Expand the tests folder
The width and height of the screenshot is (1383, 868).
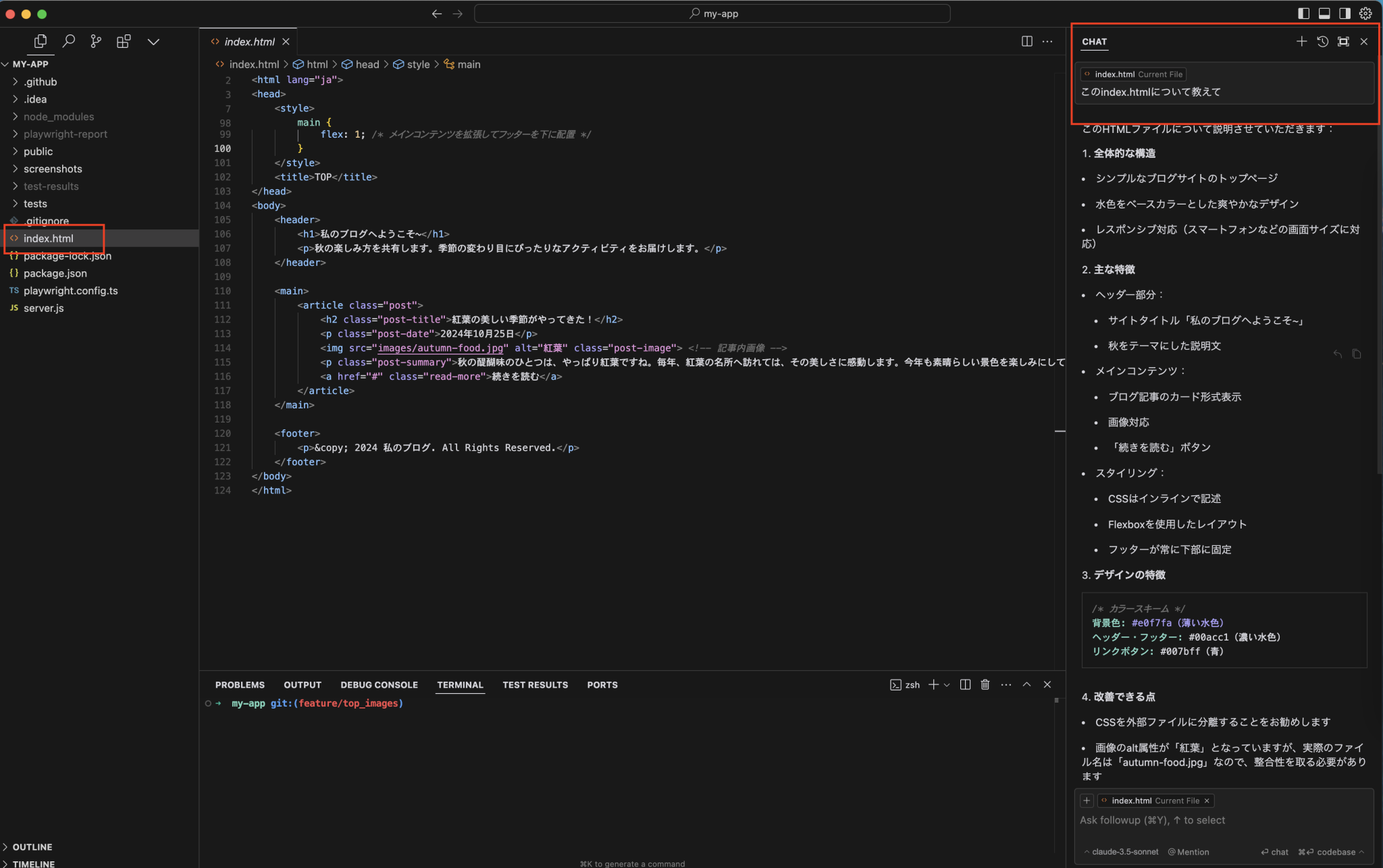point(35,204)
